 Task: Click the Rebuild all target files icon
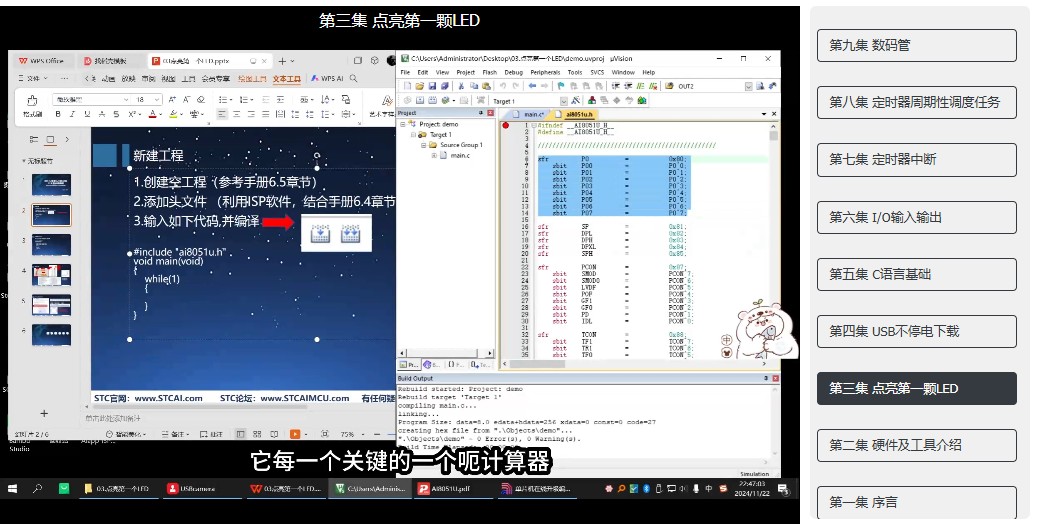click(433, 101)
